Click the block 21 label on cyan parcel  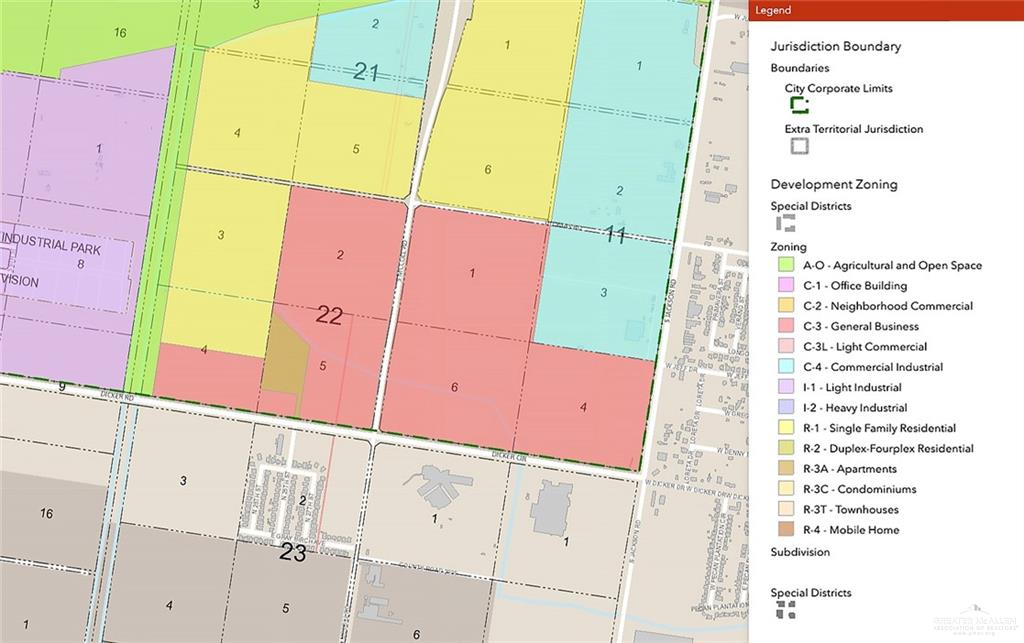tap(366, 71)
